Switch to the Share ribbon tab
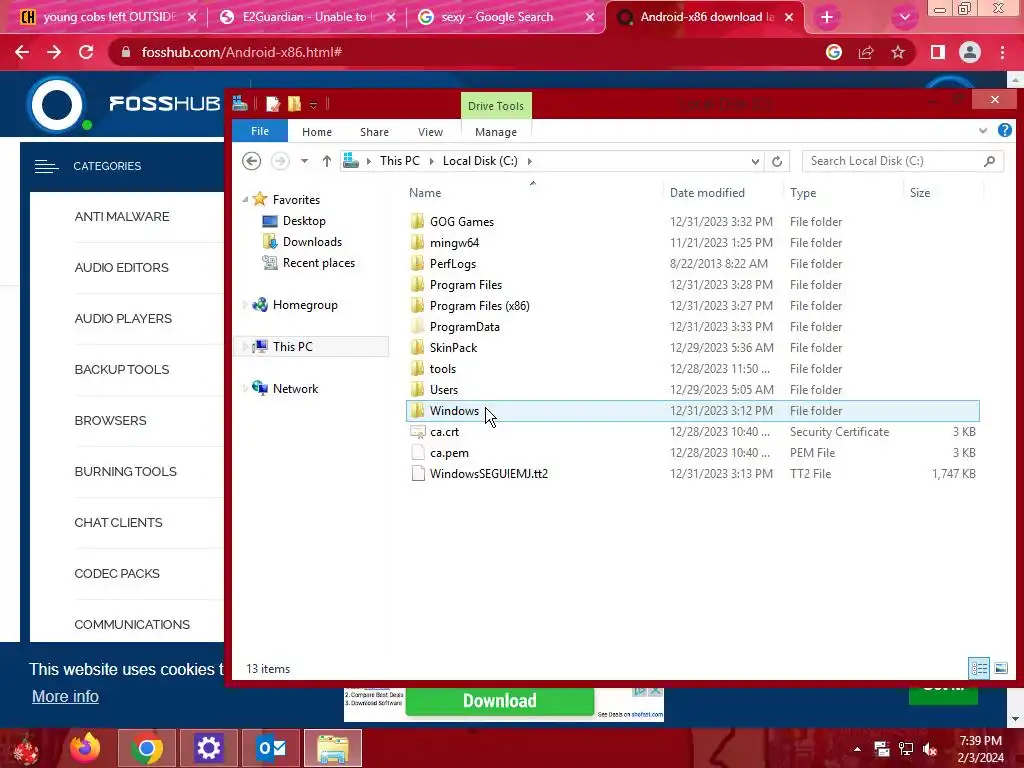The image size is (1024, 768). pos(374,132)
